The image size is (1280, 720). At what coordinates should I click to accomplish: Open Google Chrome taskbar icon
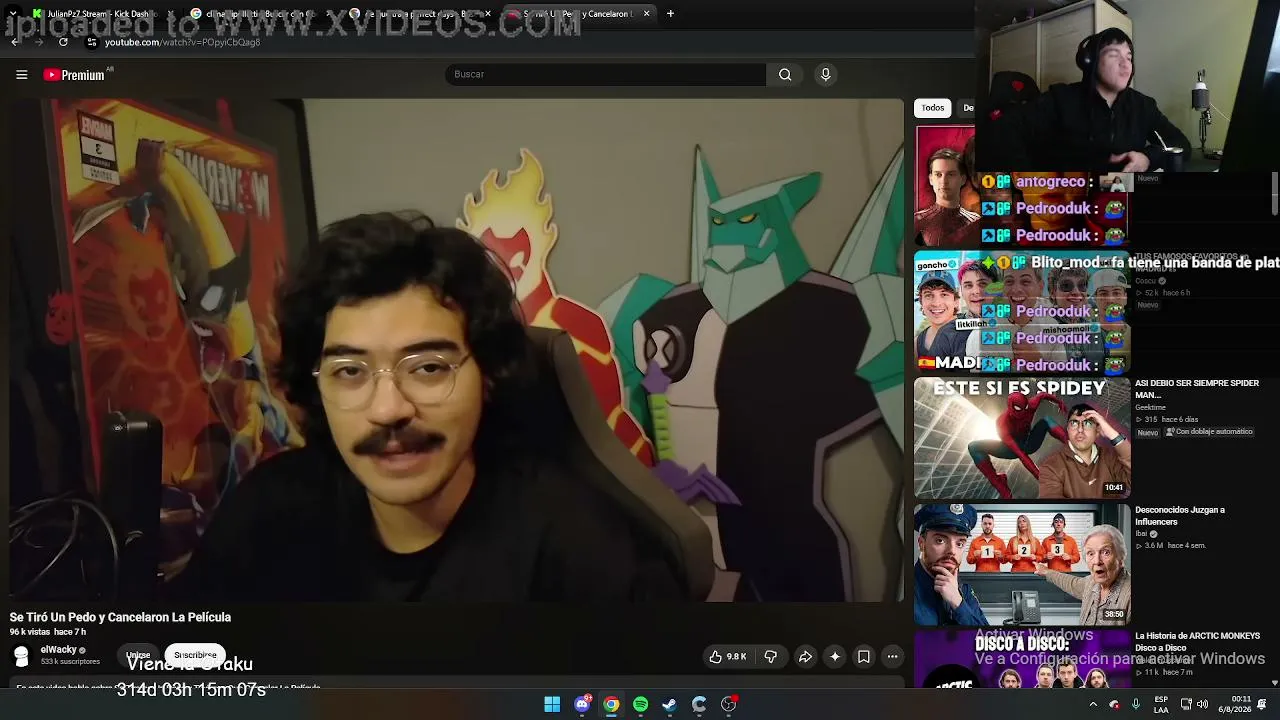611,705
